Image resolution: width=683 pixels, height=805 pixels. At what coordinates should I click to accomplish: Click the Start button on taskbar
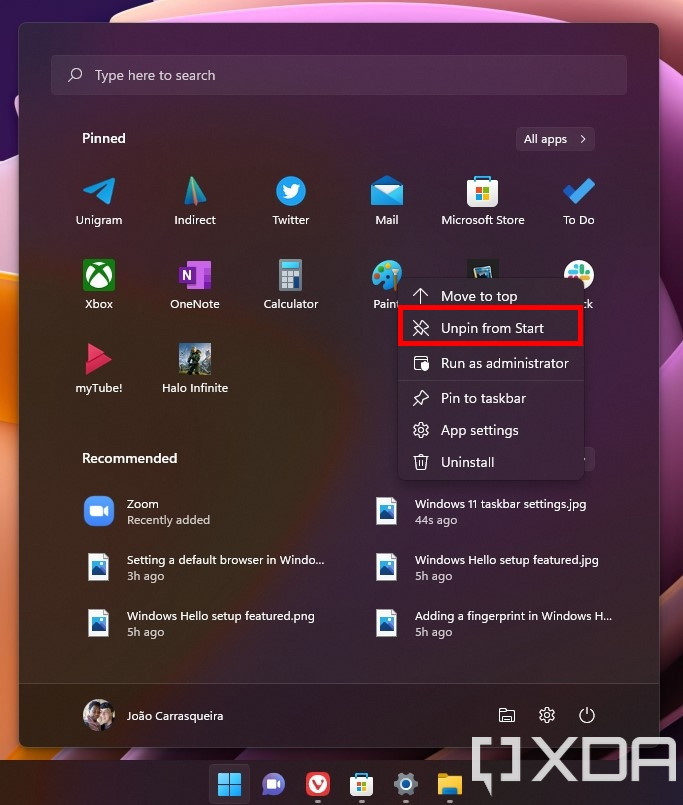(x=230, y=784)
